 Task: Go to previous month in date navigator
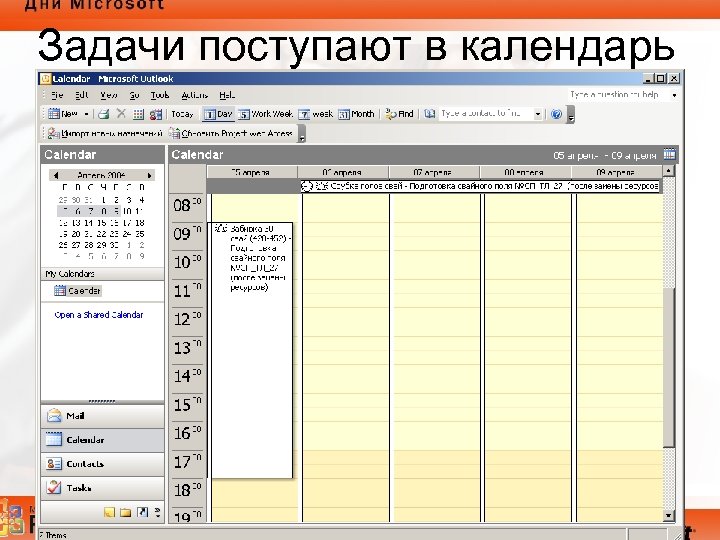[56, 175]
